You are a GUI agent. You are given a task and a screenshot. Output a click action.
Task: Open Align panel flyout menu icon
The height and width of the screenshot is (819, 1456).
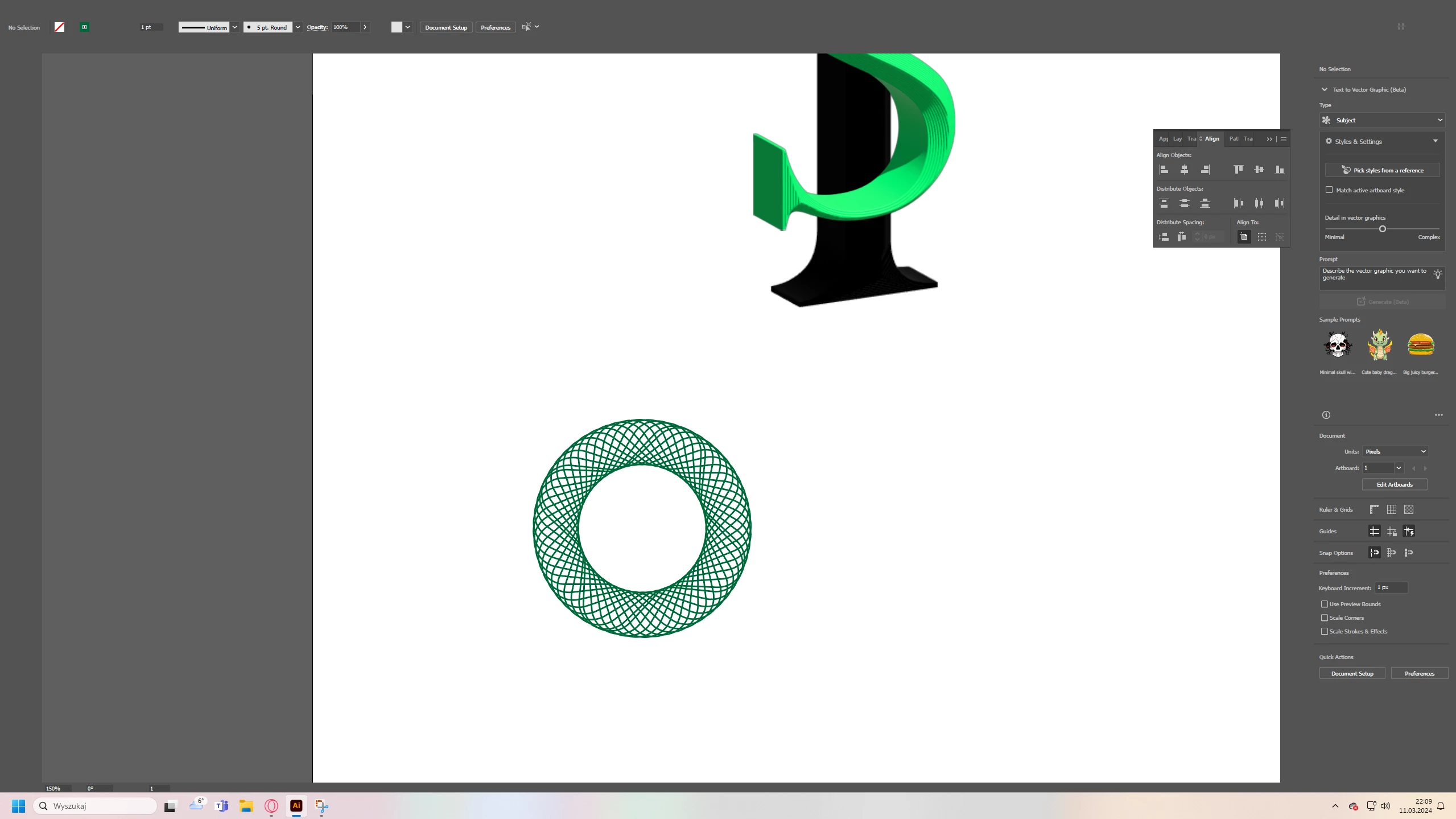(1284, 139)
